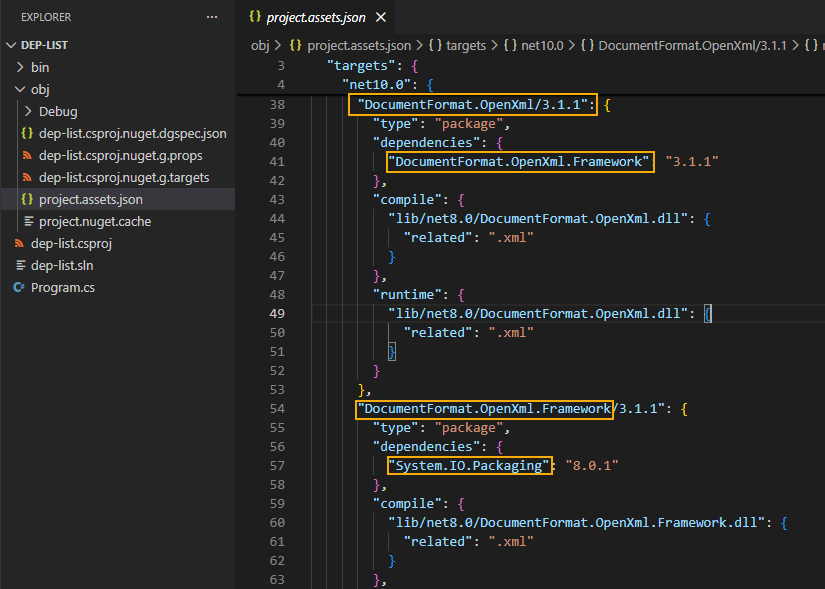
Task: Open the Explorer more actions ellipsis
Action: click(x=211, y=17)
